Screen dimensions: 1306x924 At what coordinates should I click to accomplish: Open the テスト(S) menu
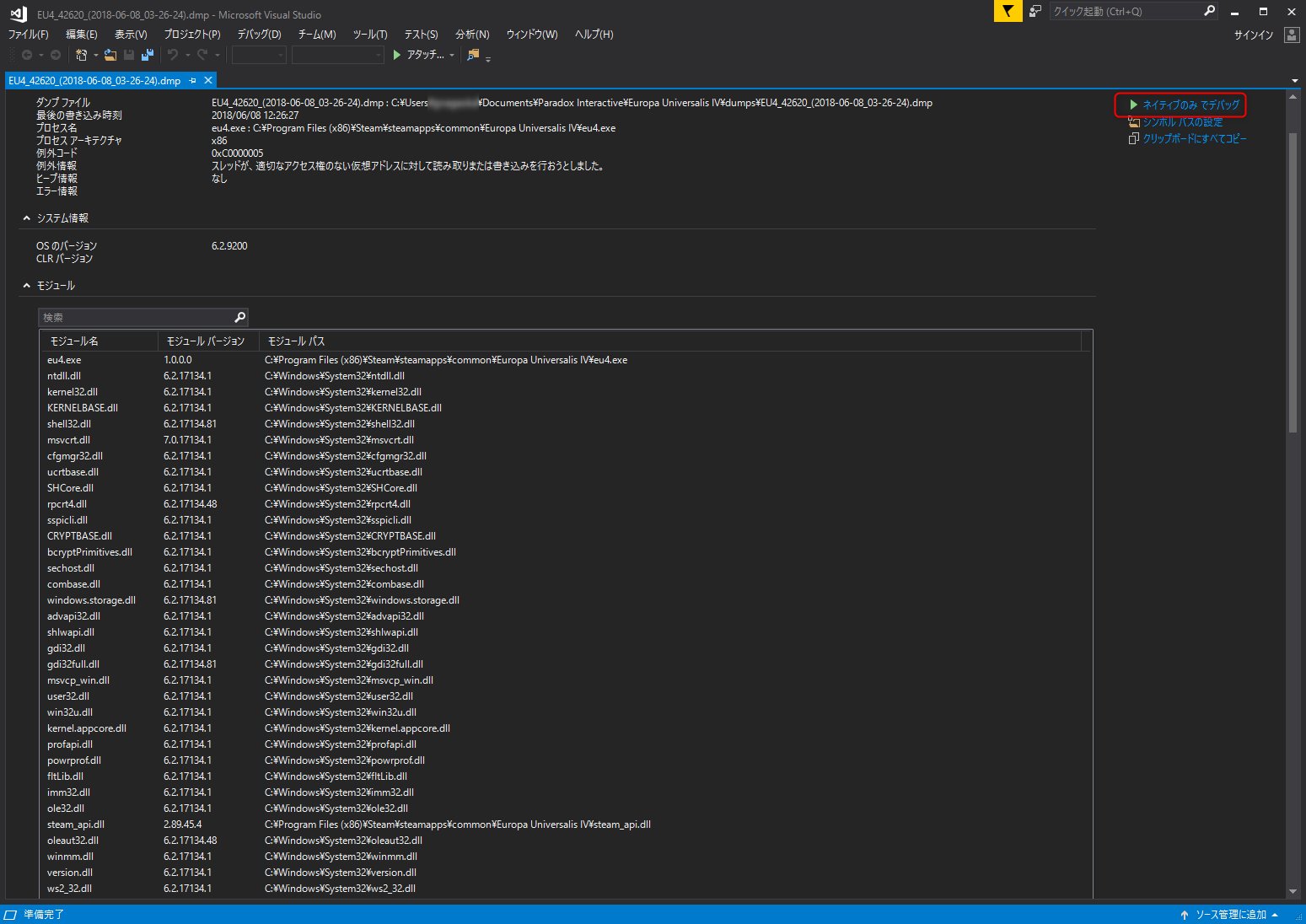[x=421, y=35]
